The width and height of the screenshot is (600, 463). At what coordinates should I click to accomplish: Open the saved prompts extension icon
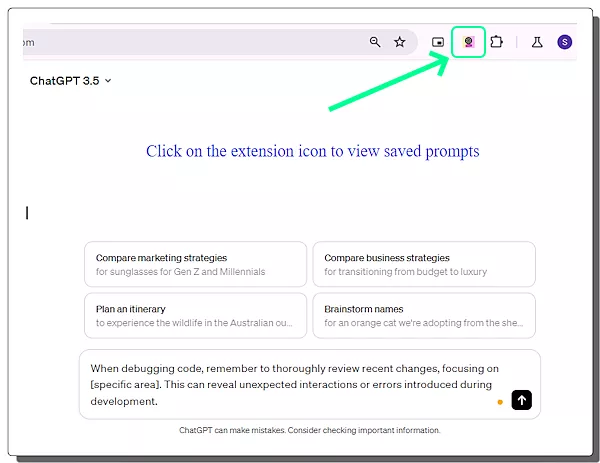coord(468,42)
